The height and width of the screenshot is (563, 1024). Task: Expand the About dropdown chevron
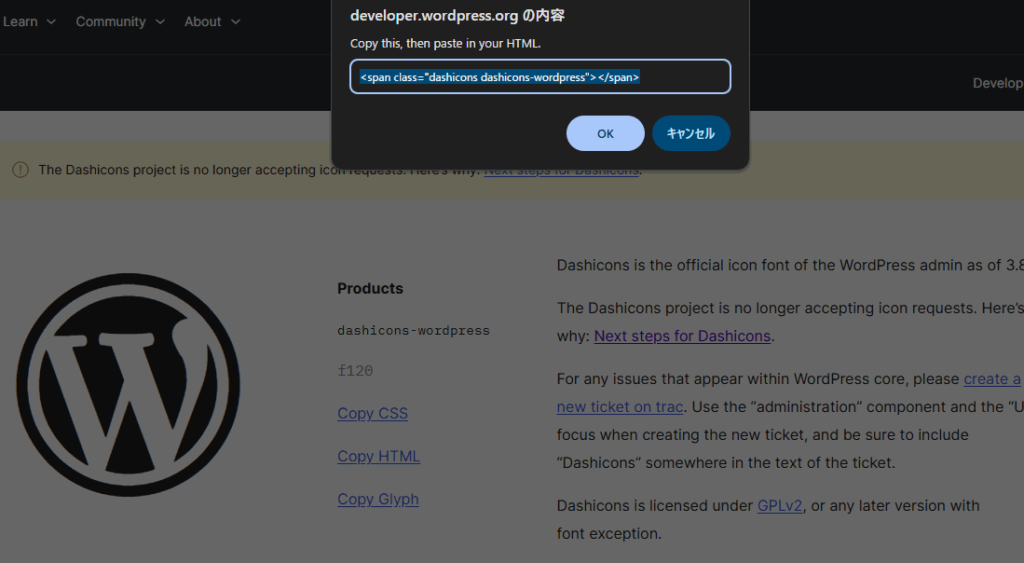[236, 22]
